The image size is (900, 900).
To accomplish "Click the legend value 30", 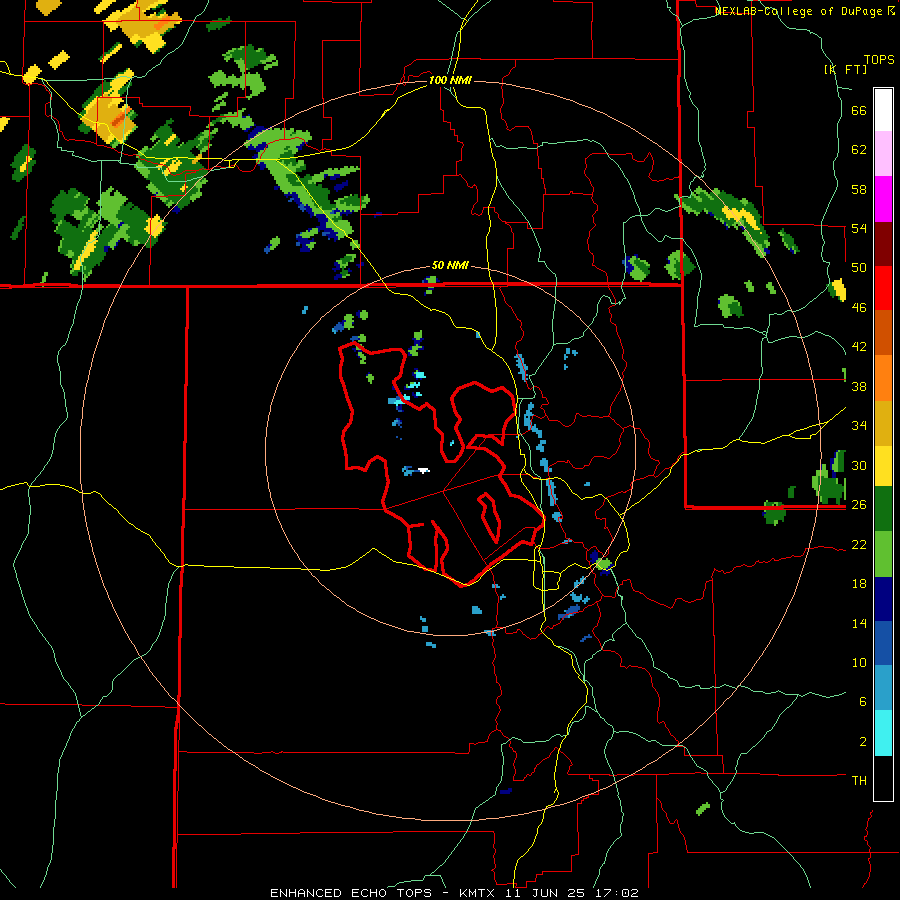I will 859,465.
